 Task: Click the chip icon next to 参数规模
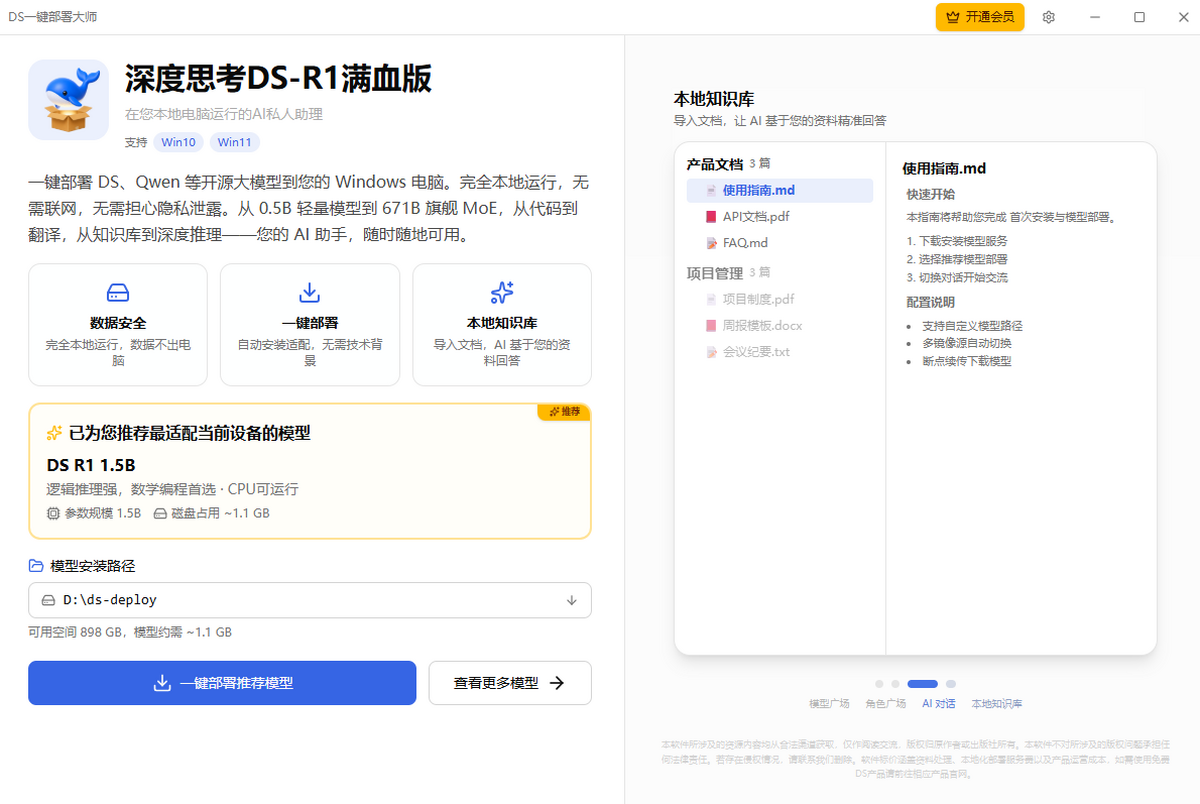54,513
